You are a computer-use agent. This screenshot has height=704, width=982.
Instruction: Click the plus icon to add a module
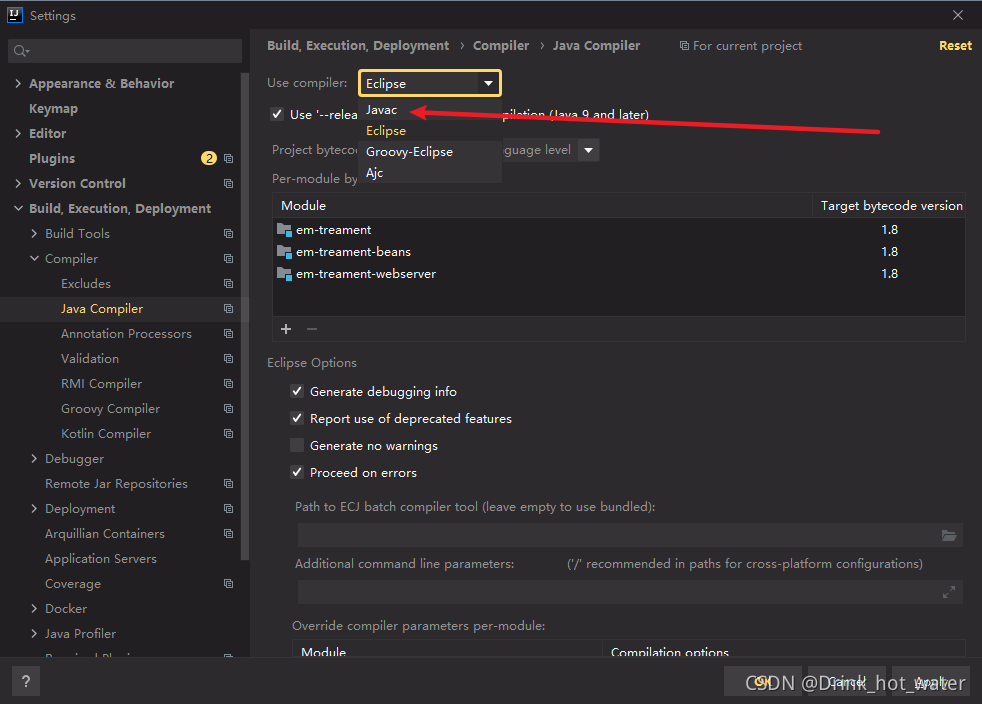286,329
